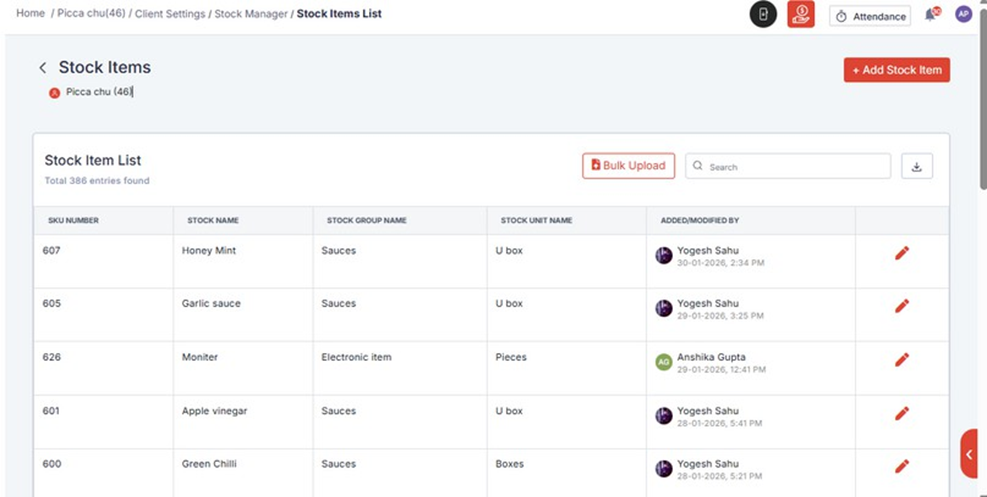Open edit for Moniter row
987x497 pixels.
pos(901,359)
